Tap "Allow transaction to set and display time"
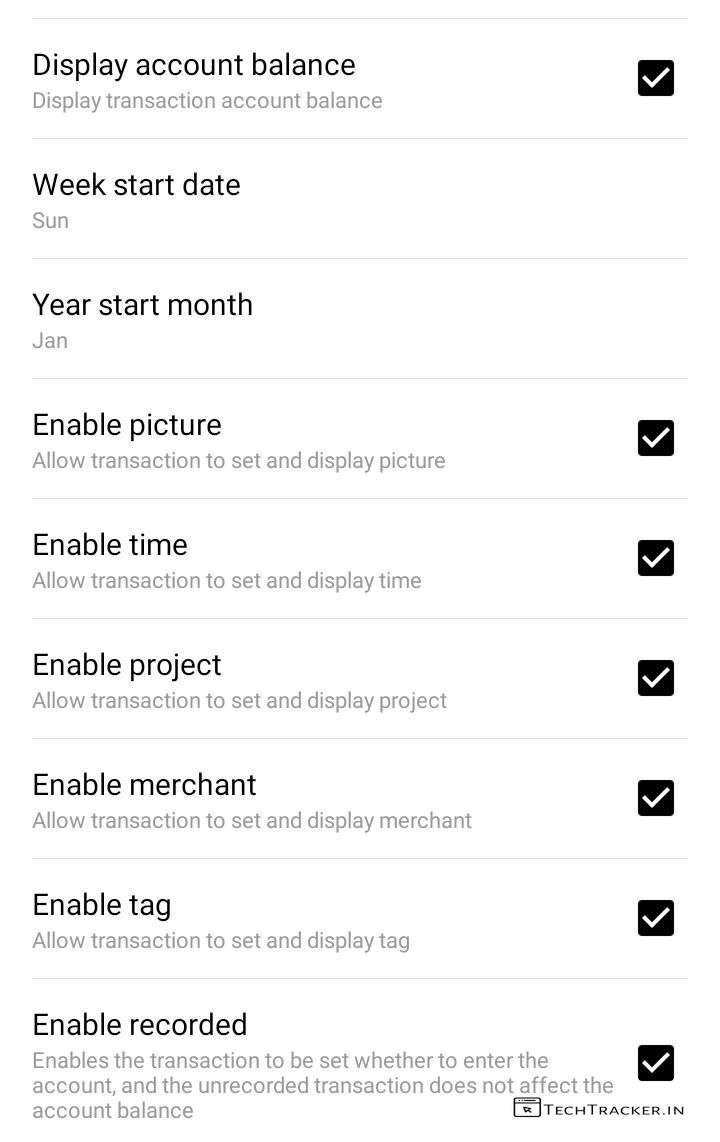Viewport: 720px width, 1142px height. point(226,581)
